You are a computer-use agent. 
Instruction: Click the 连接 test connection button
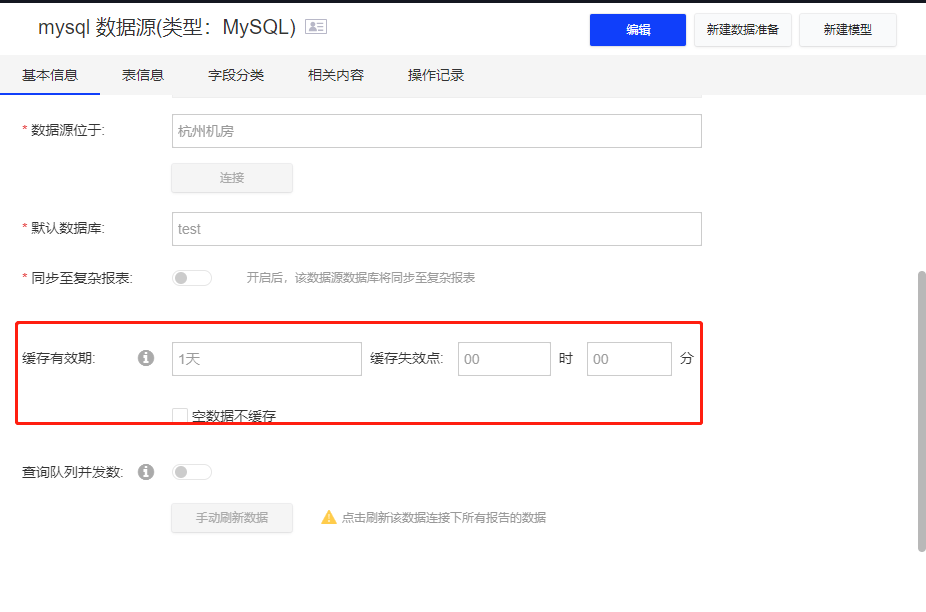click(231, 178)
